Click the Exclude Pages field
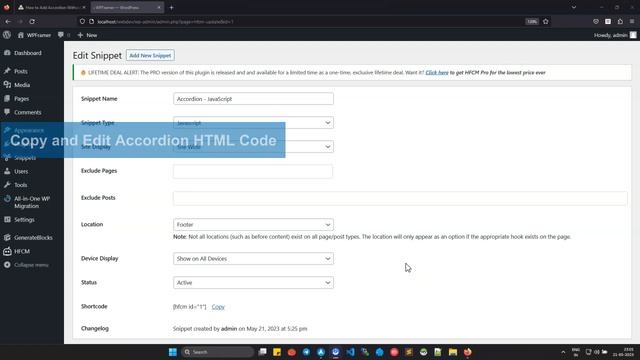 [x=253, y=171]
